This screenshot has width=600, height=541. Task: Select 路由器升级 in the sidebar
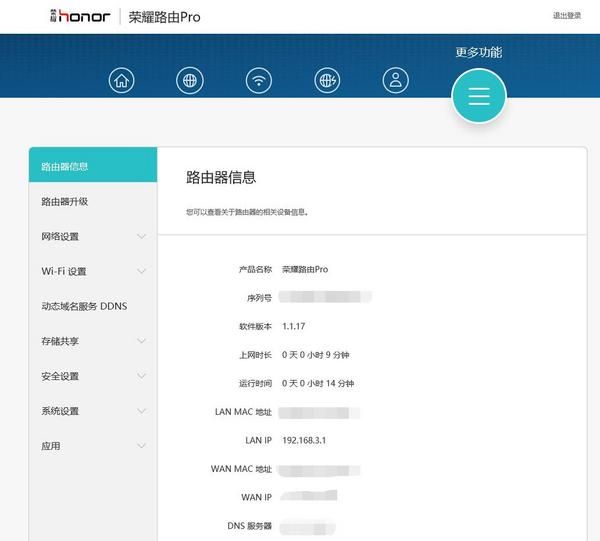[x=93, y=201]
